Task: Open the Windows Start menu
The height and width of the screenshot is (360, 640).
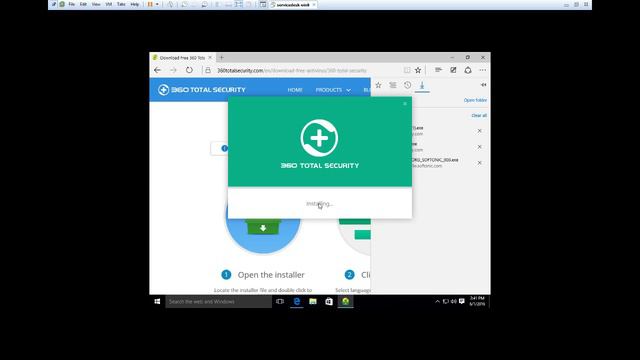Action: pos(157,302)
